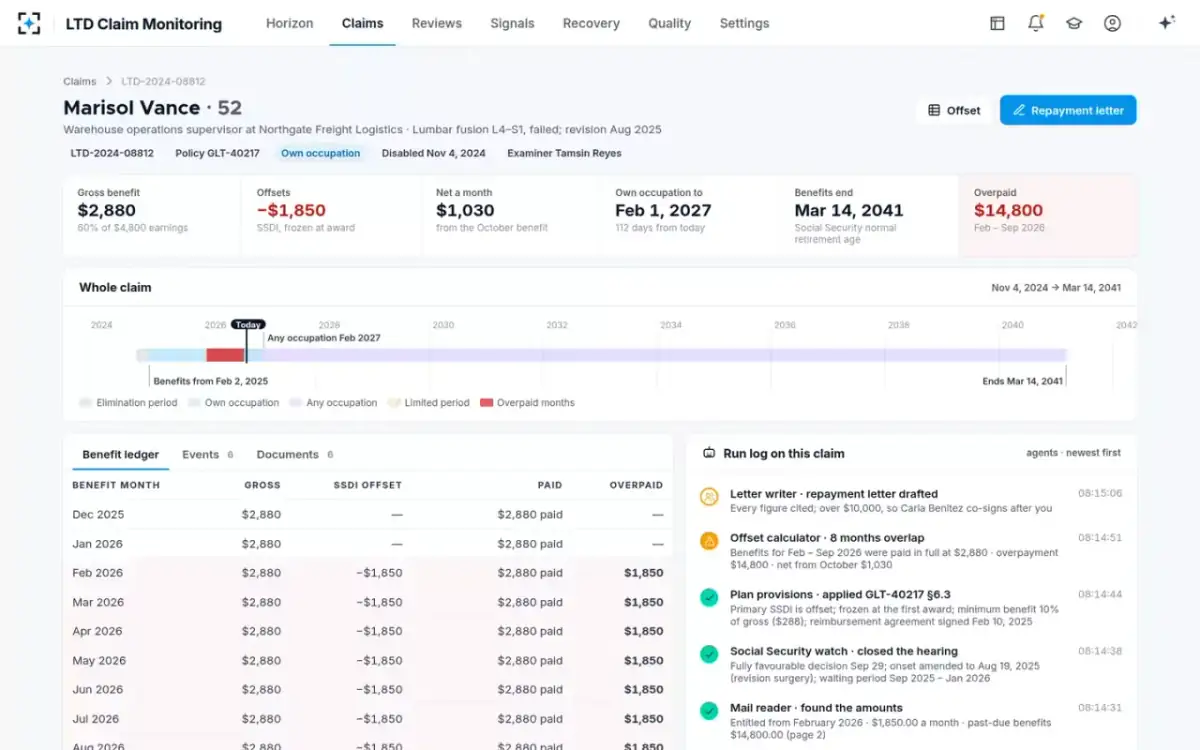Image resolution: width=1200 pixels, height=750 pixels.
Task: Click the Limited period legend swatch
Action: (x=394, y=403)
